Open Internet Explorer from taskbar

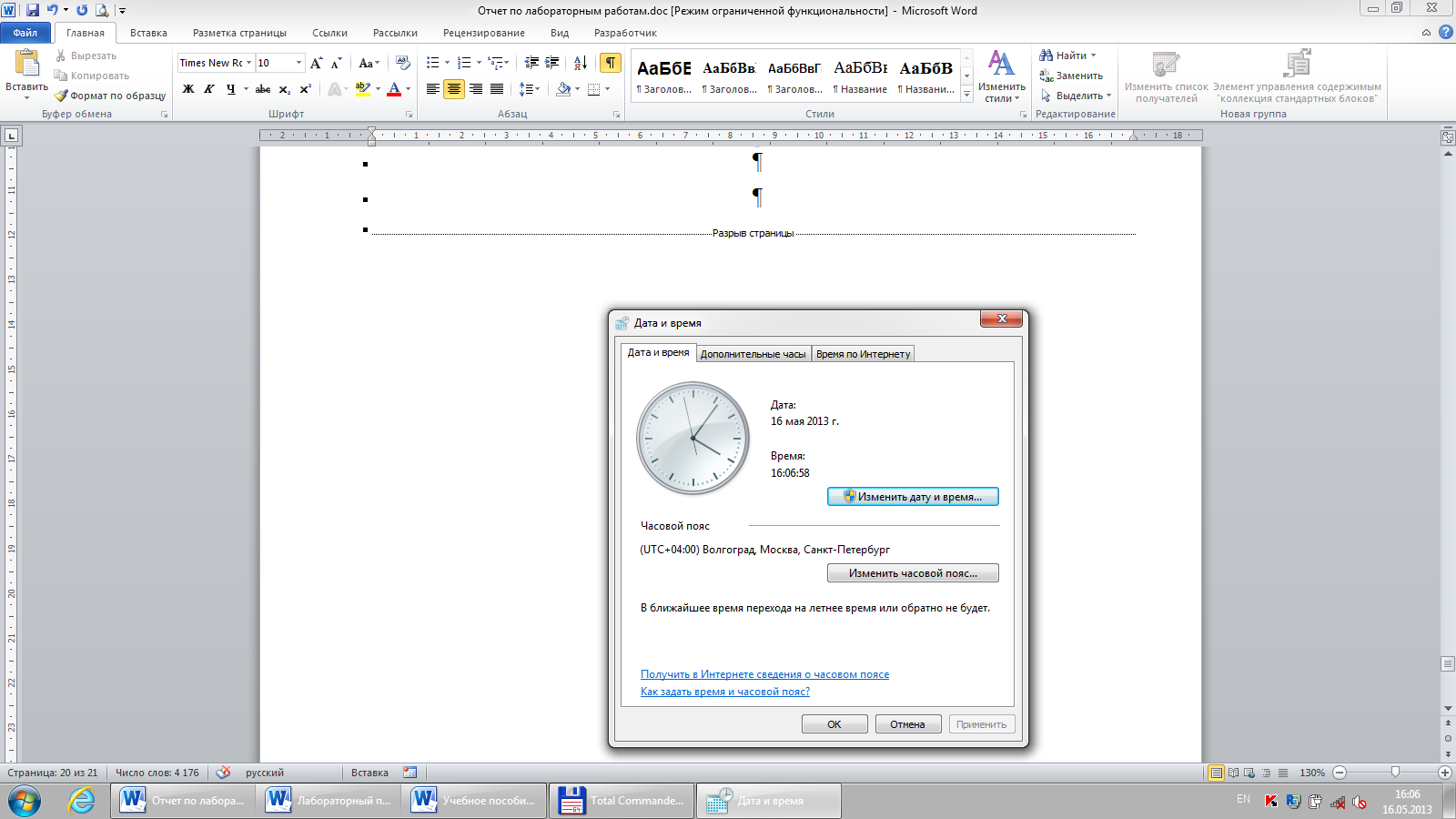tap(81, 801)
